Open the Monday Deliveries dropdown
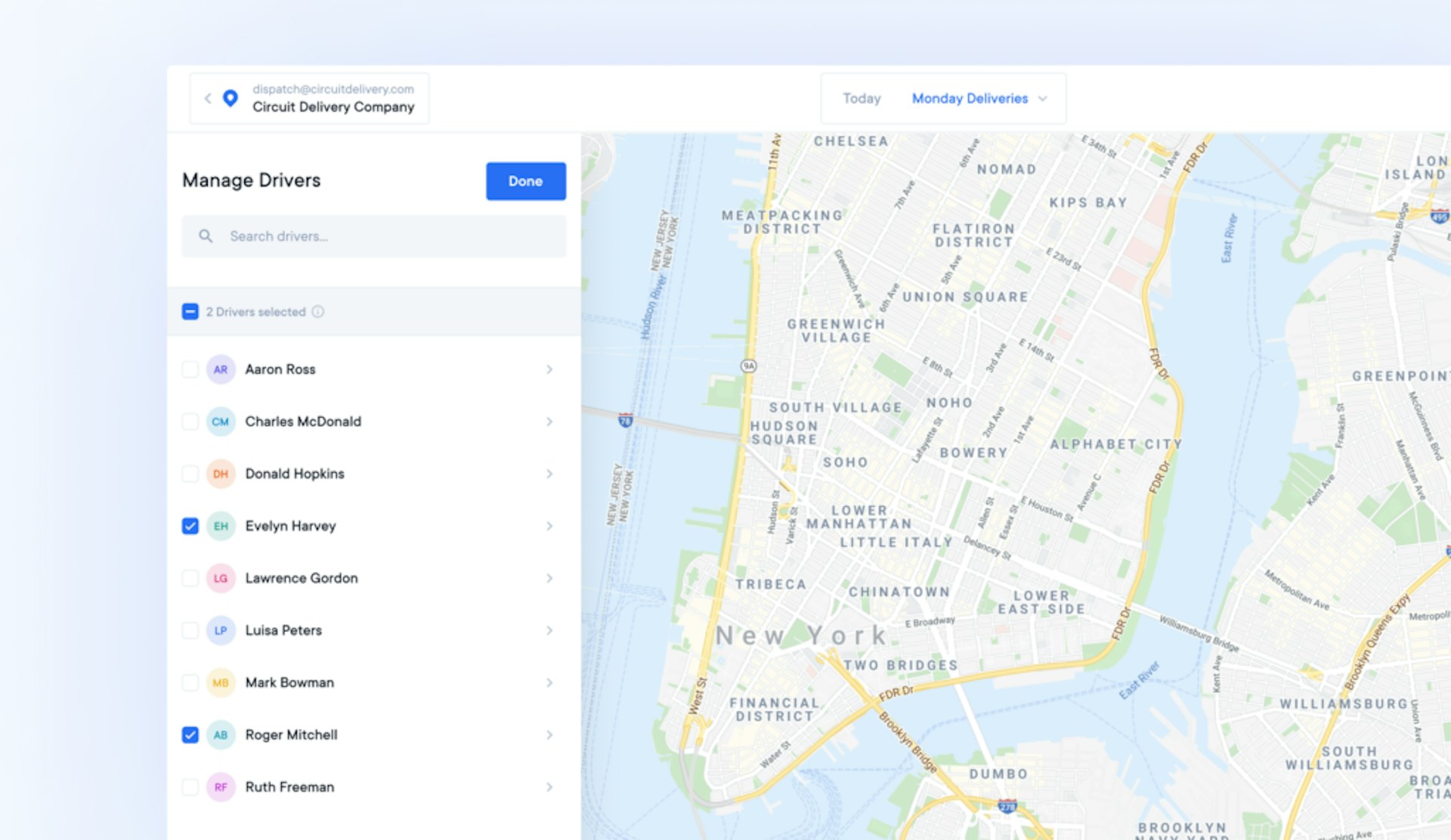Screen dimensions: 1451x840 click(970, 98)
